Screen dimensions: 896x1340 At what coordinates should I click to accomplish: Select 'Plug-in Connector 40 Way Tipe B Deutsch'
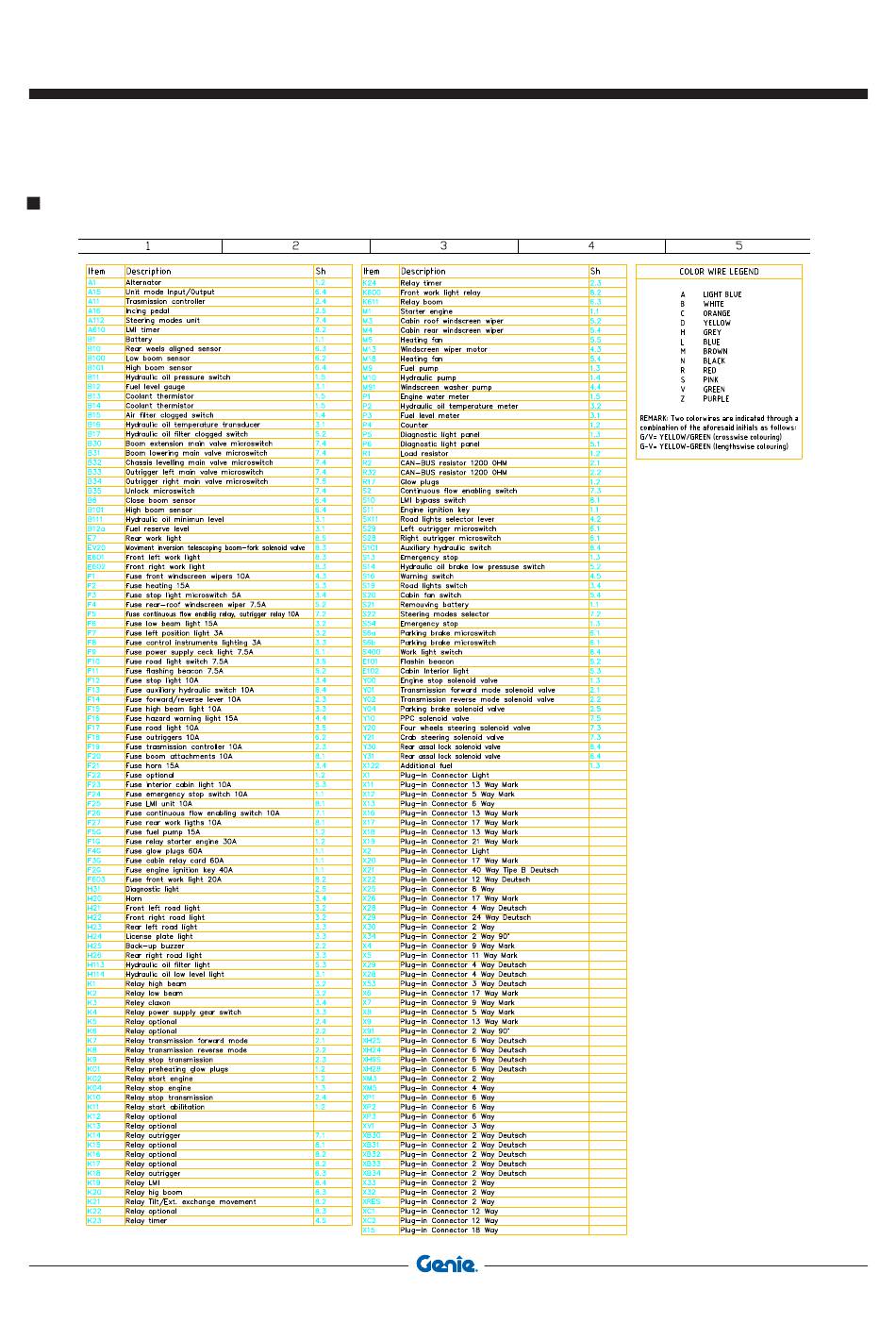[x=494, y=870]
